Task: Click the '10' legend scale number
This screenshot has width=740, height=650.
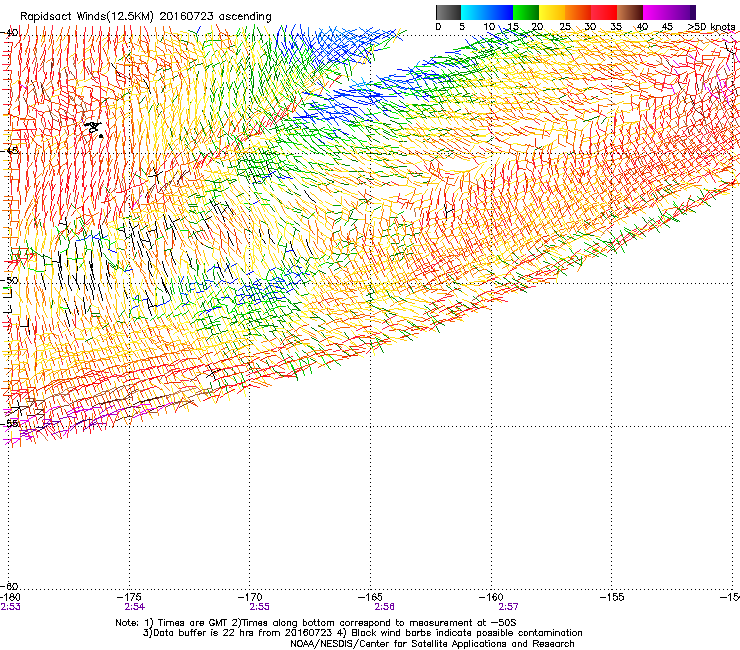Action: (488, 27)
